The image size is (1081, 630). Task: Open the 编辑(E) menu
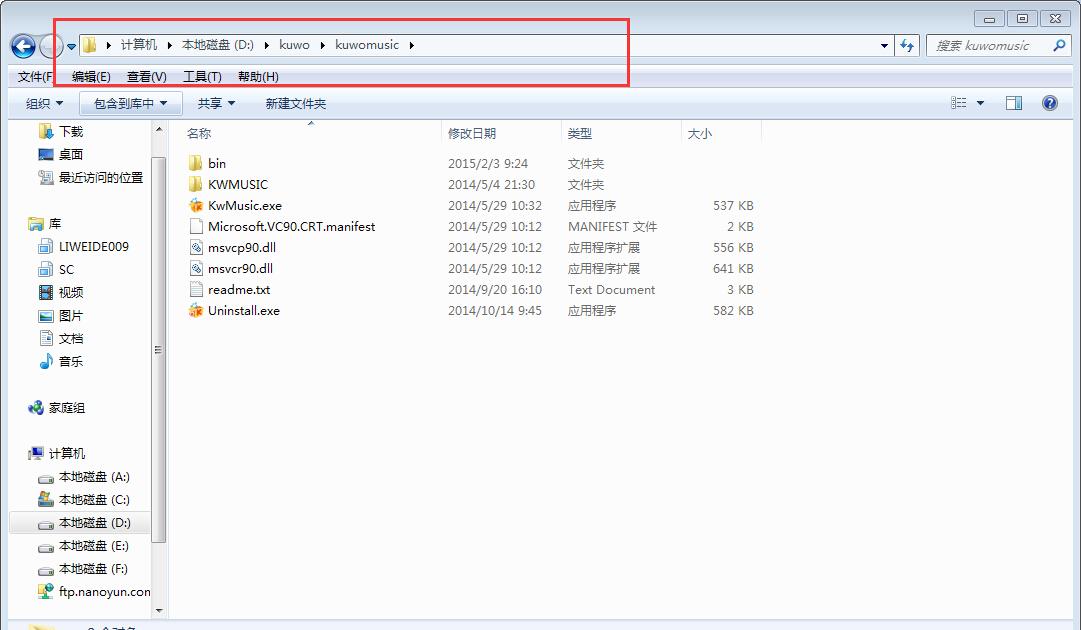tap(91, 77)
